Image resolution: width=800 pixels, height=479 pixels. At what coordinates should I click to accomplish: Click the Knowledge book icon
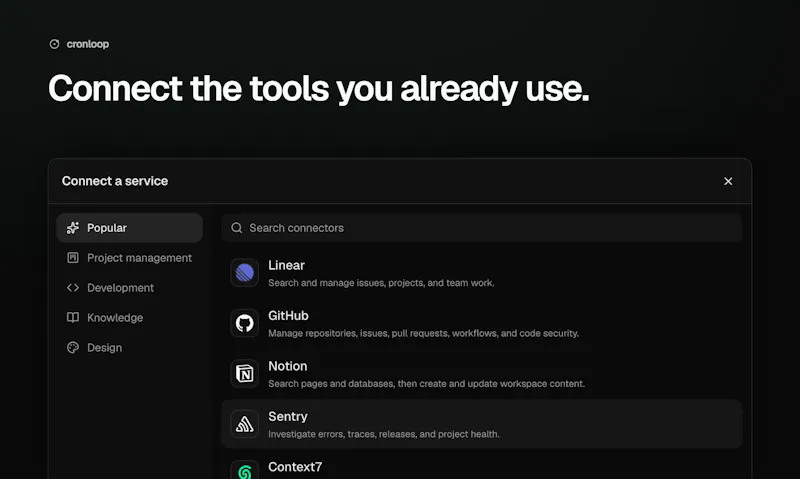pyautogui.click(x=73, y=317)
